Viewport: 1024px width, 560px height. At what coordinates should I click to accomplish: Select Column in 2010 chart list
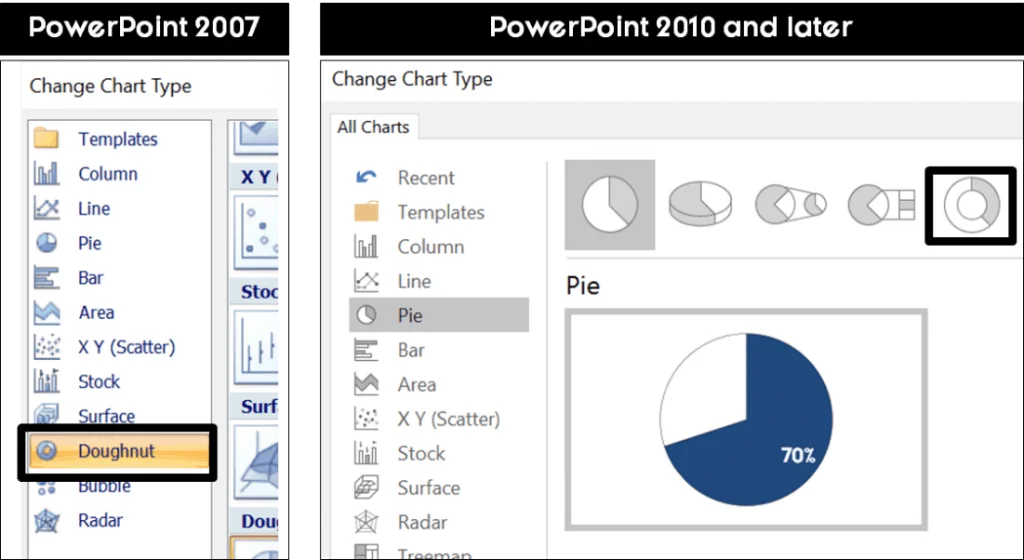click(430, 247)
